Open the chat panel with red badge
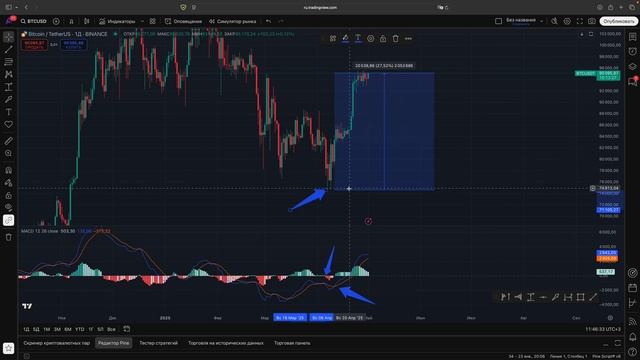 click(x=632, y=81)
